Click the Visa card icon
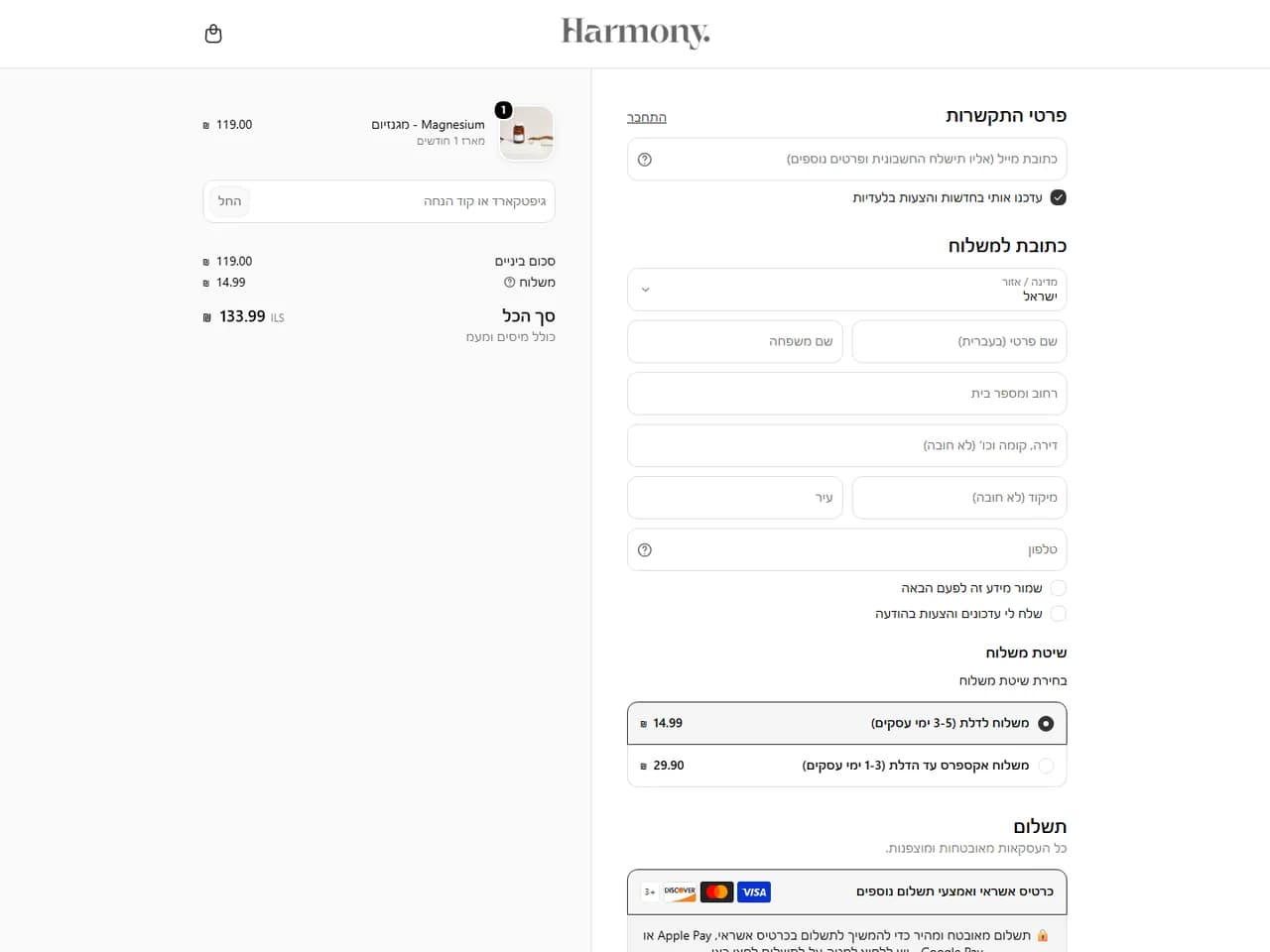Image resolution: width=1270 pixels, height=952 pixels. pos(754,892)
